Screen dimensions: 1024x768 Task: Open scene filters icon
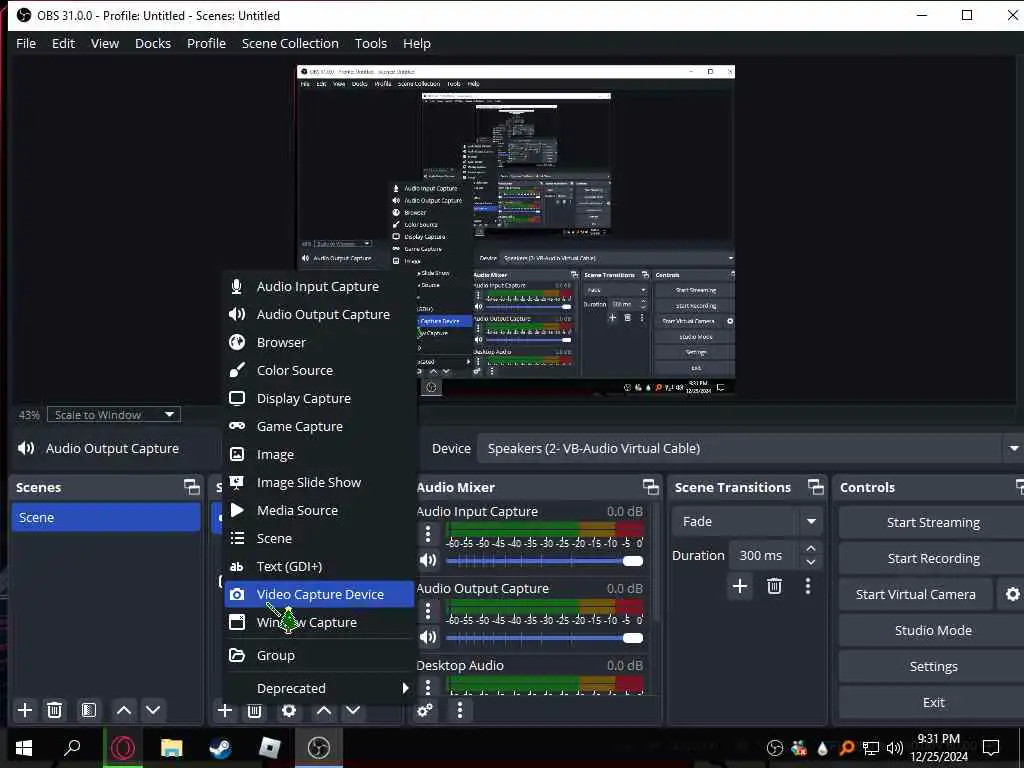89,710
